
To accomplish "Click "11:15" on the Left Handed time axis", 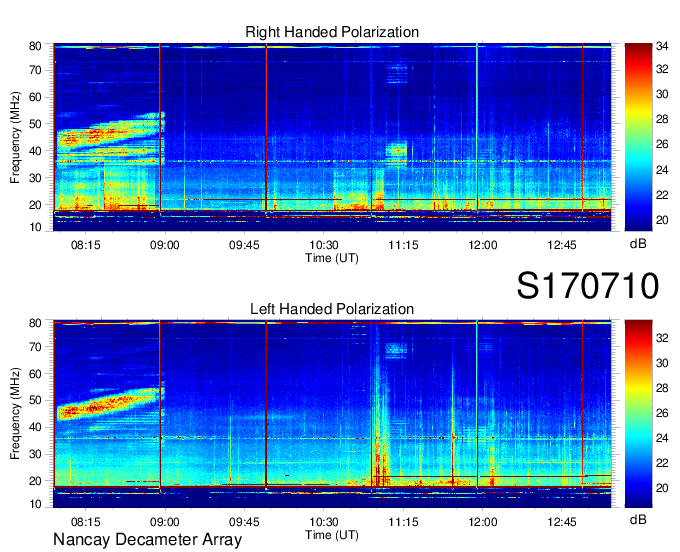I will (403, 522).
